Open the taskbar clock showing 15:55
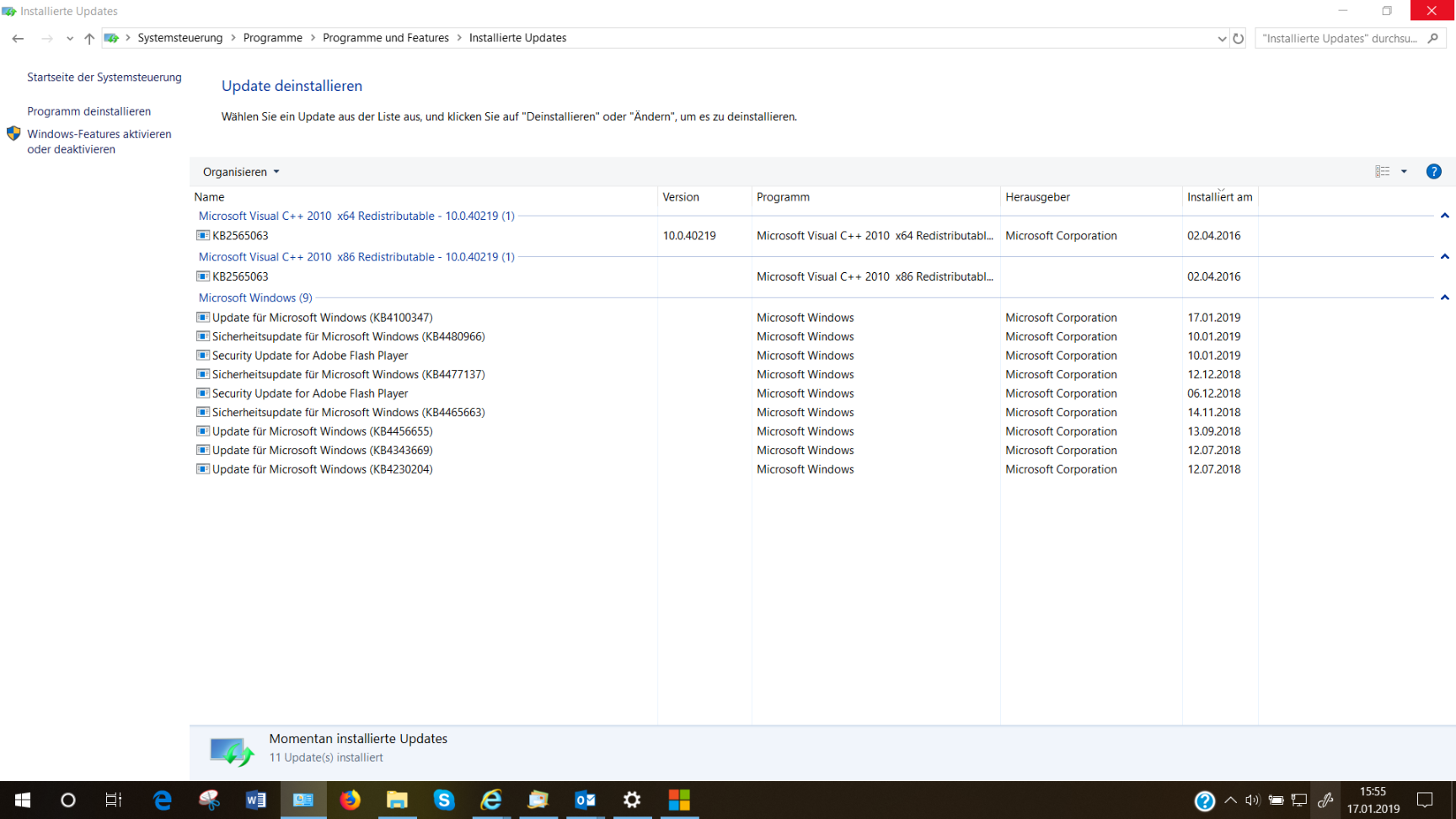This screenshot has height=819, width=1456. coord(1373,800)
